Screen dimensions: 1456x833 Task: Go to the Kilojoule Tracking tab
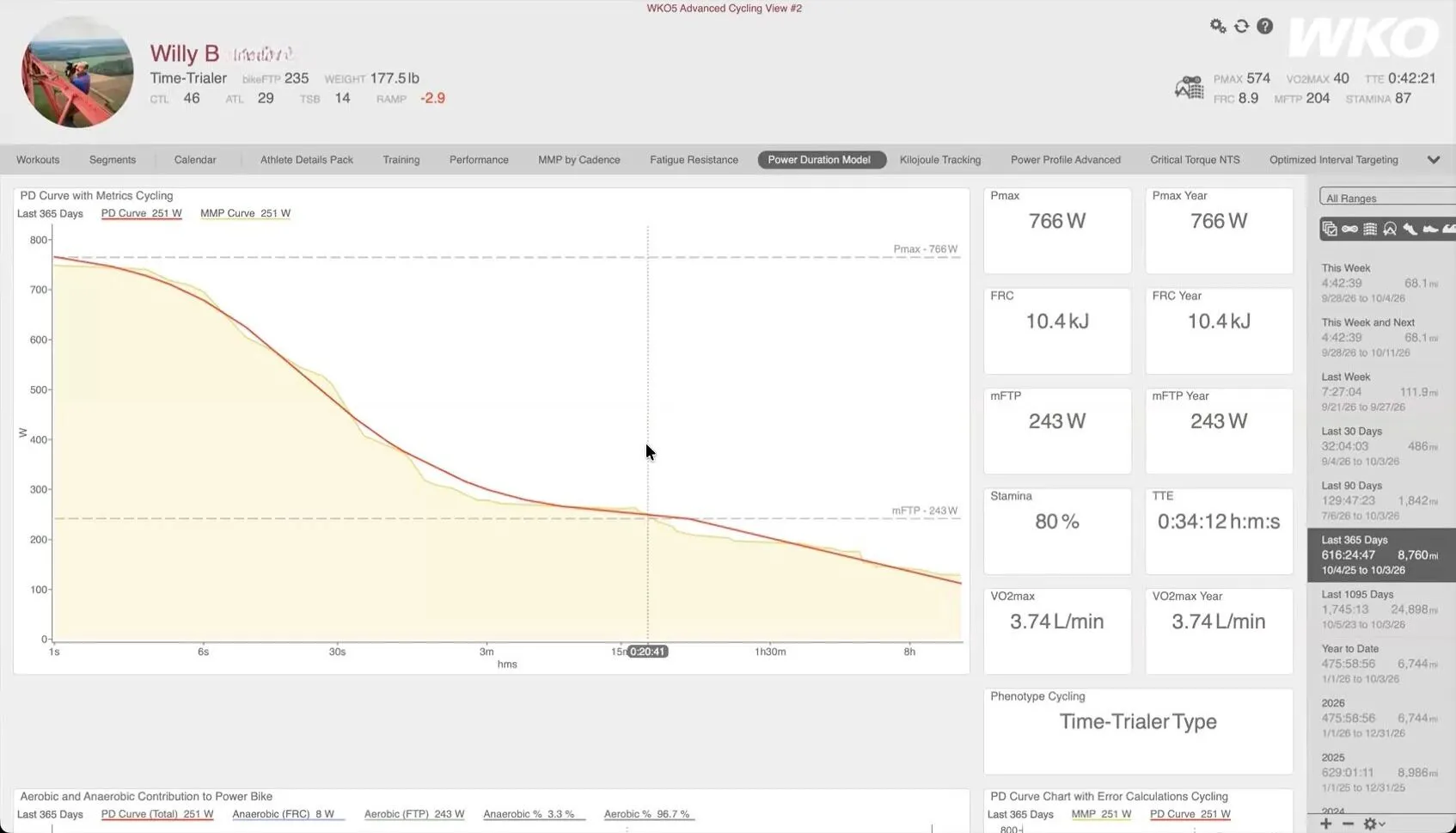click(940, 160)
